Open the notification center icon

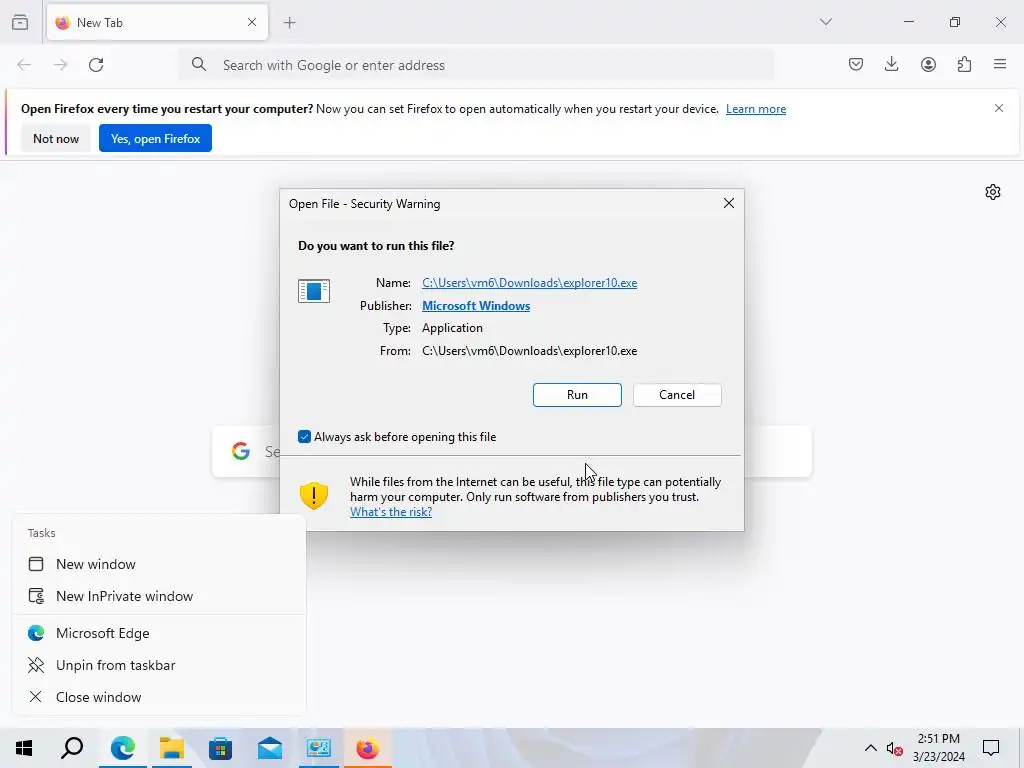click(x=991, y=748)
